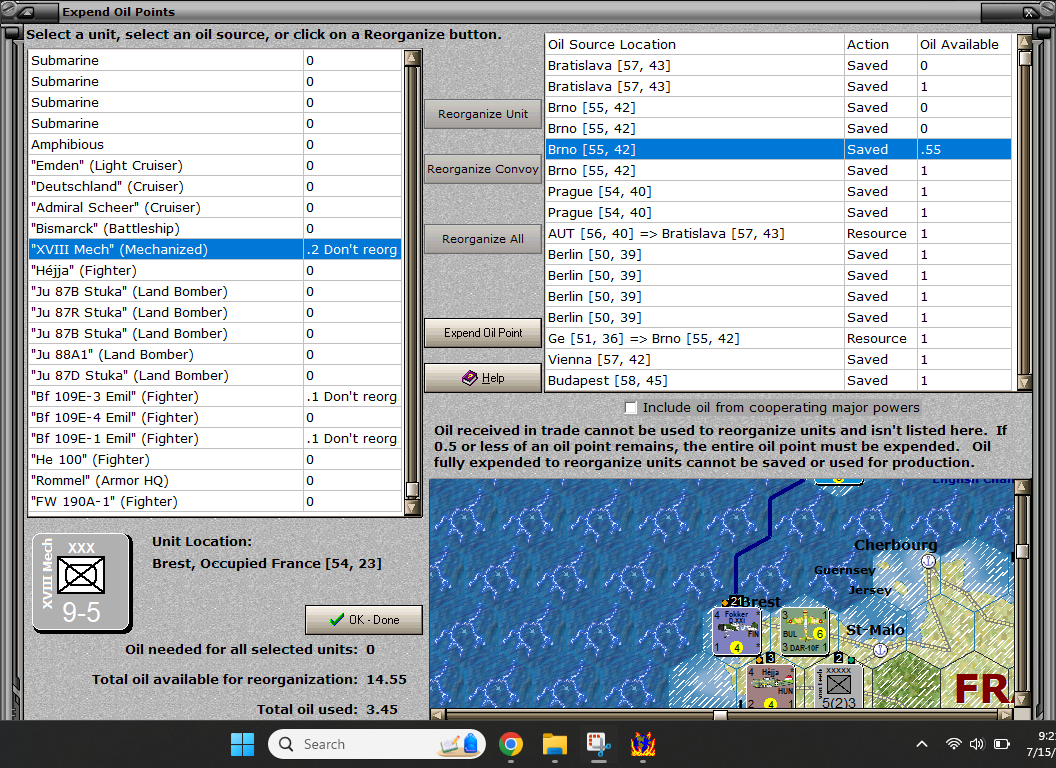
Task: Click unit list scrollbar down arrow
Action: tap(412, 507)
